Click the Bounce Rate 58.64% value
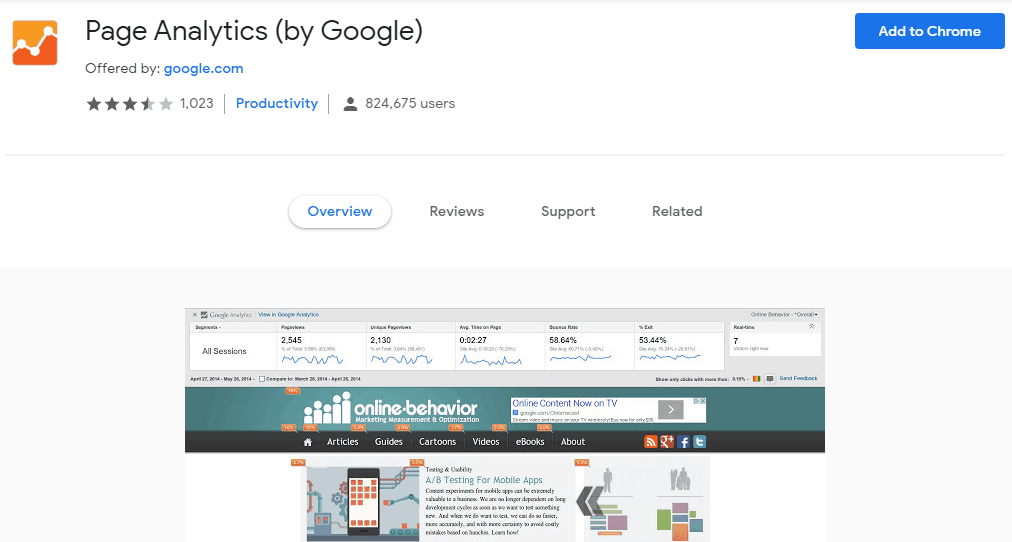This screenshot has height=542, width=1012. [563, 340]
